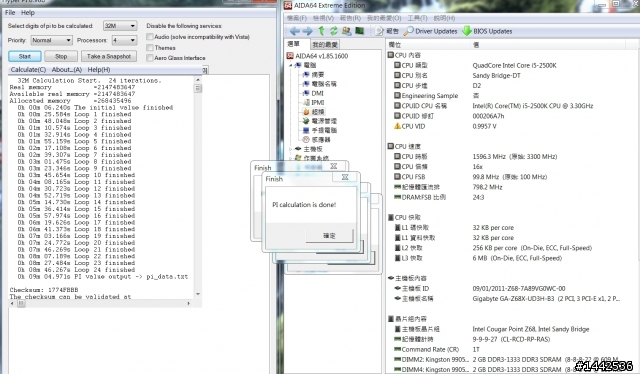Open AIDA64 我的最愛(O) menu
This screenshot has height=374, width=640.
(384, 18)
